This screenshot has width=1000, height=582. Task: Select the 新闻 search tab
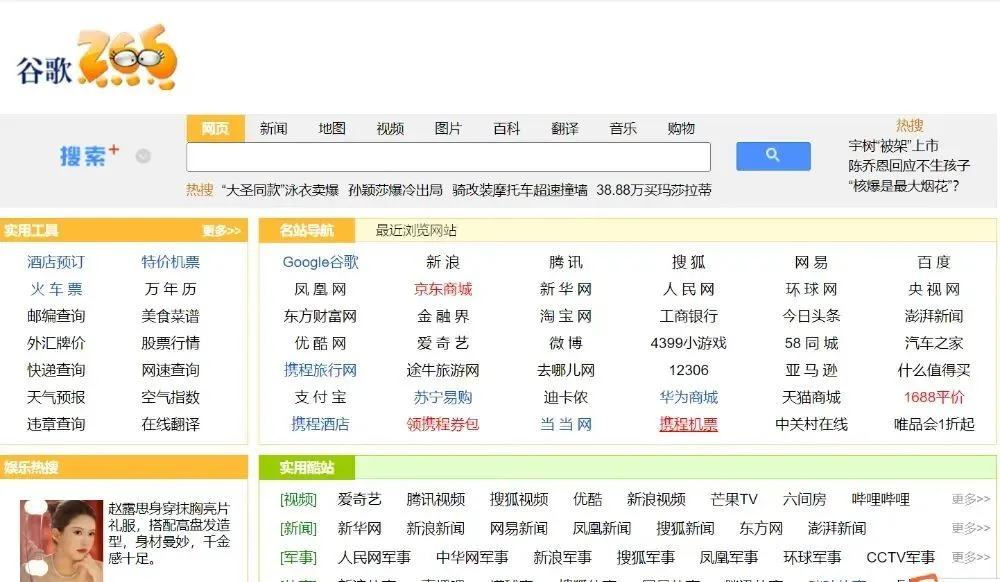(273, 129)
